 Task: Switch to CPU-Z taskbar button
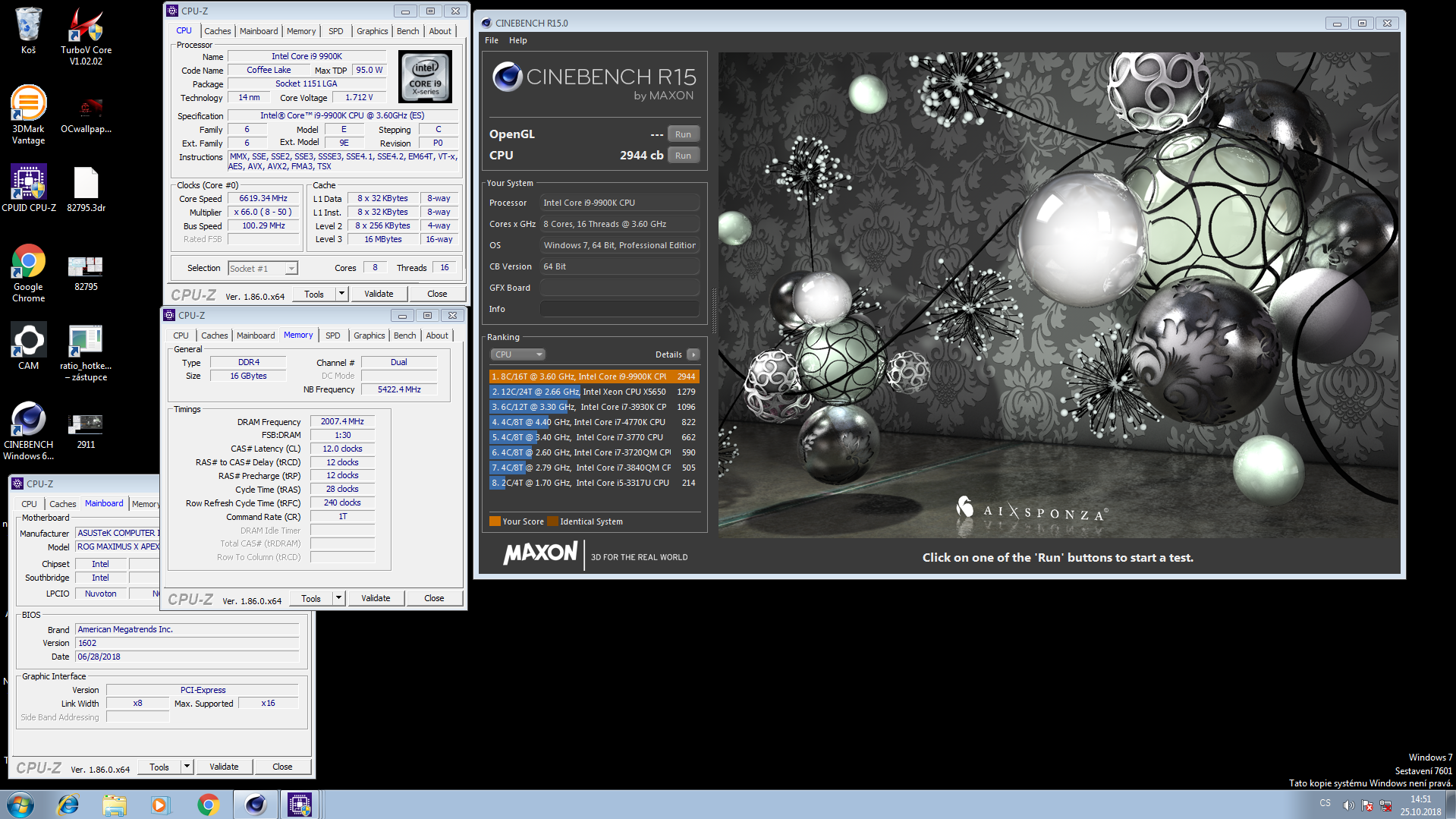300,805
